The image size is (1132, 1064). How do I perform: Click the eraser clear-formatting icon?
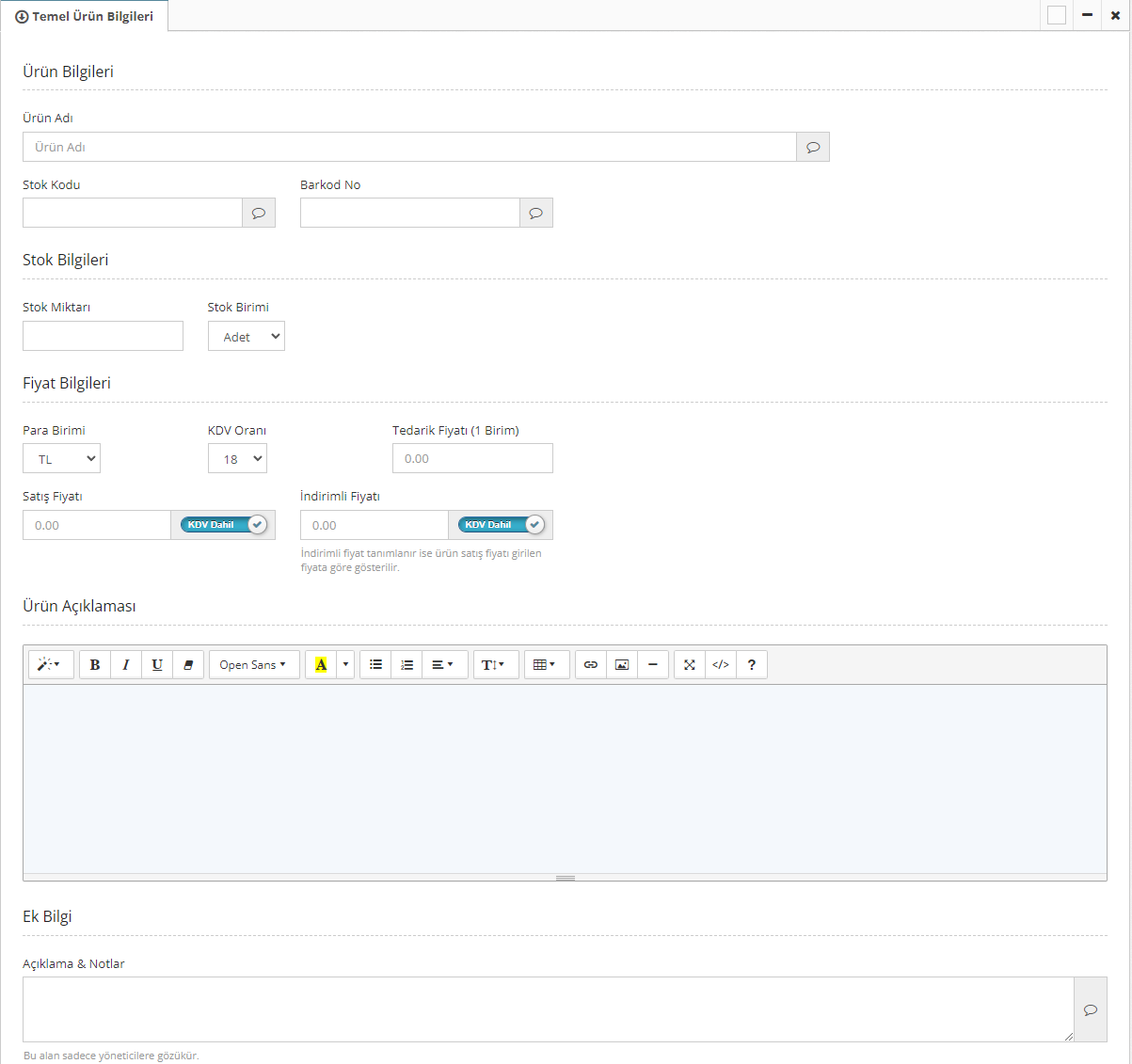click(x=188, y=665)
